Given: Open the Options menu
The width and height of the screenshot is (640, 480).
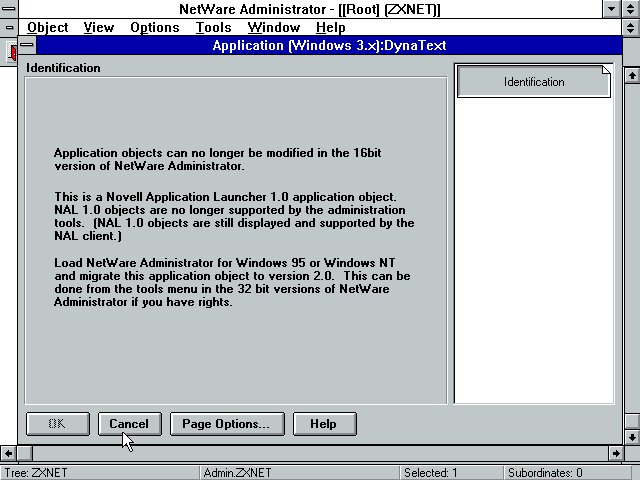Looking at the screenshot, I should [155, 27].
